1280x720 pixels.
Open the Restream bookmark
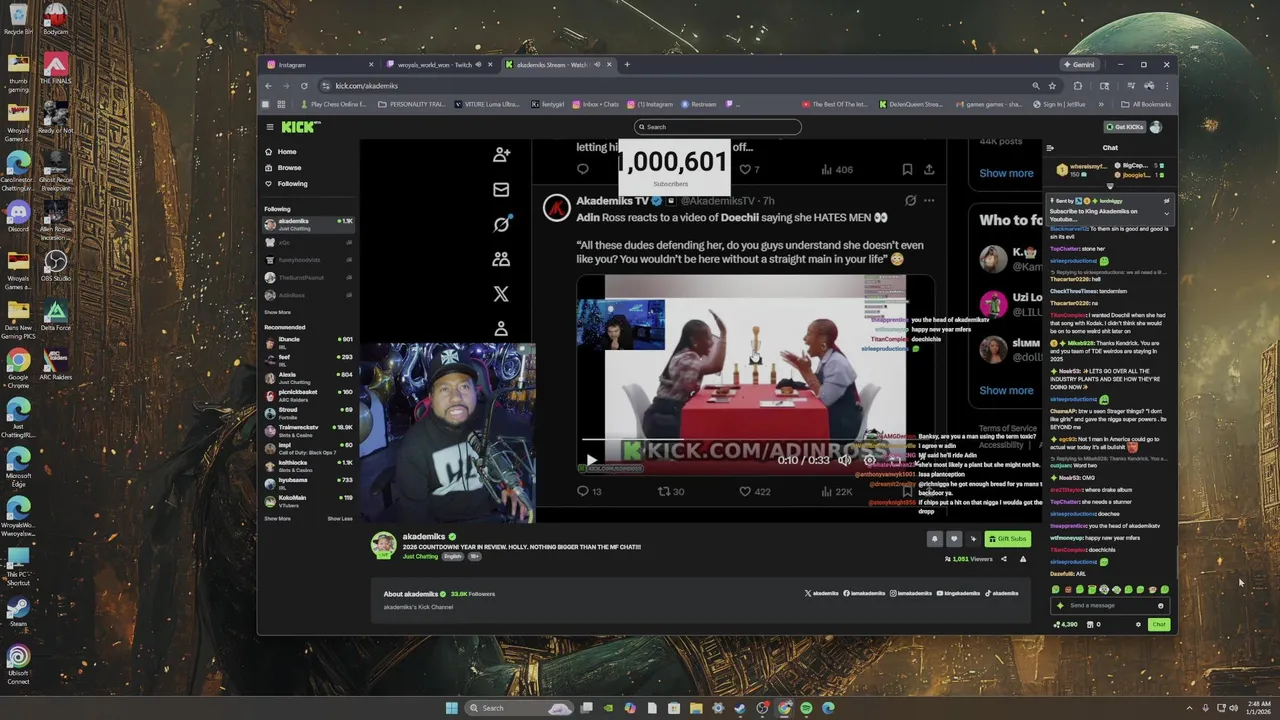coord(699,104)
